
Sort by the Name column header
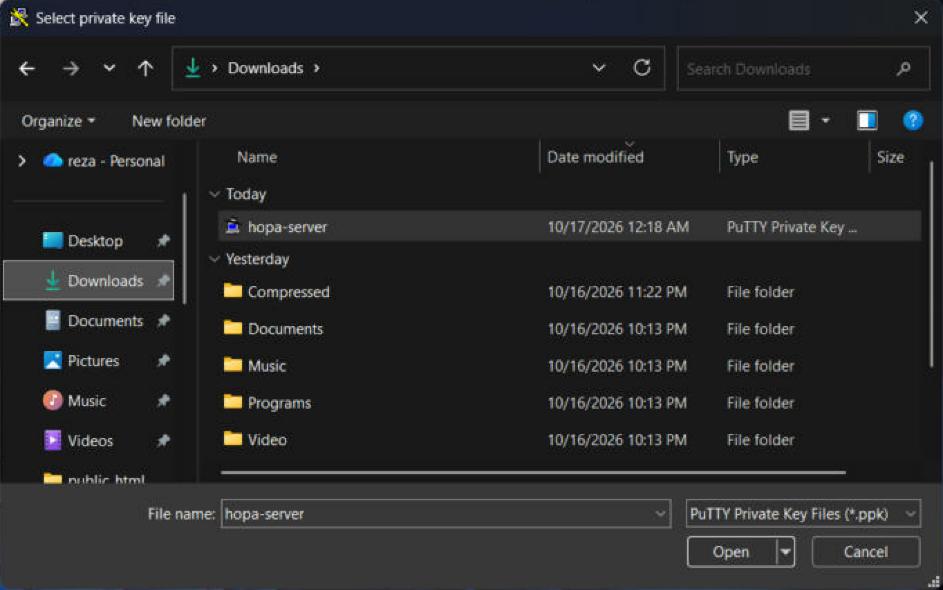coord(257,158)
